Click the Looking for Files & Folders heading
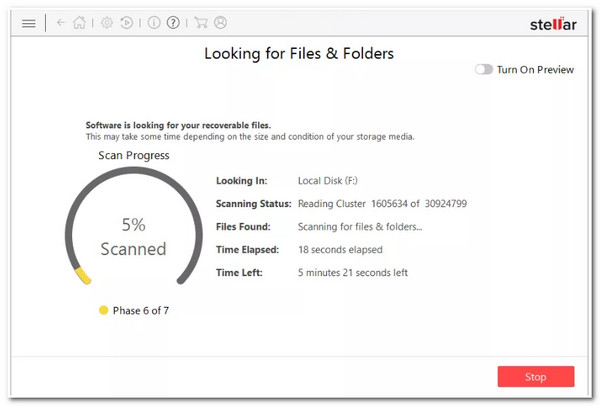The width and height of the screenshot is (600, 406). point(299,54)
